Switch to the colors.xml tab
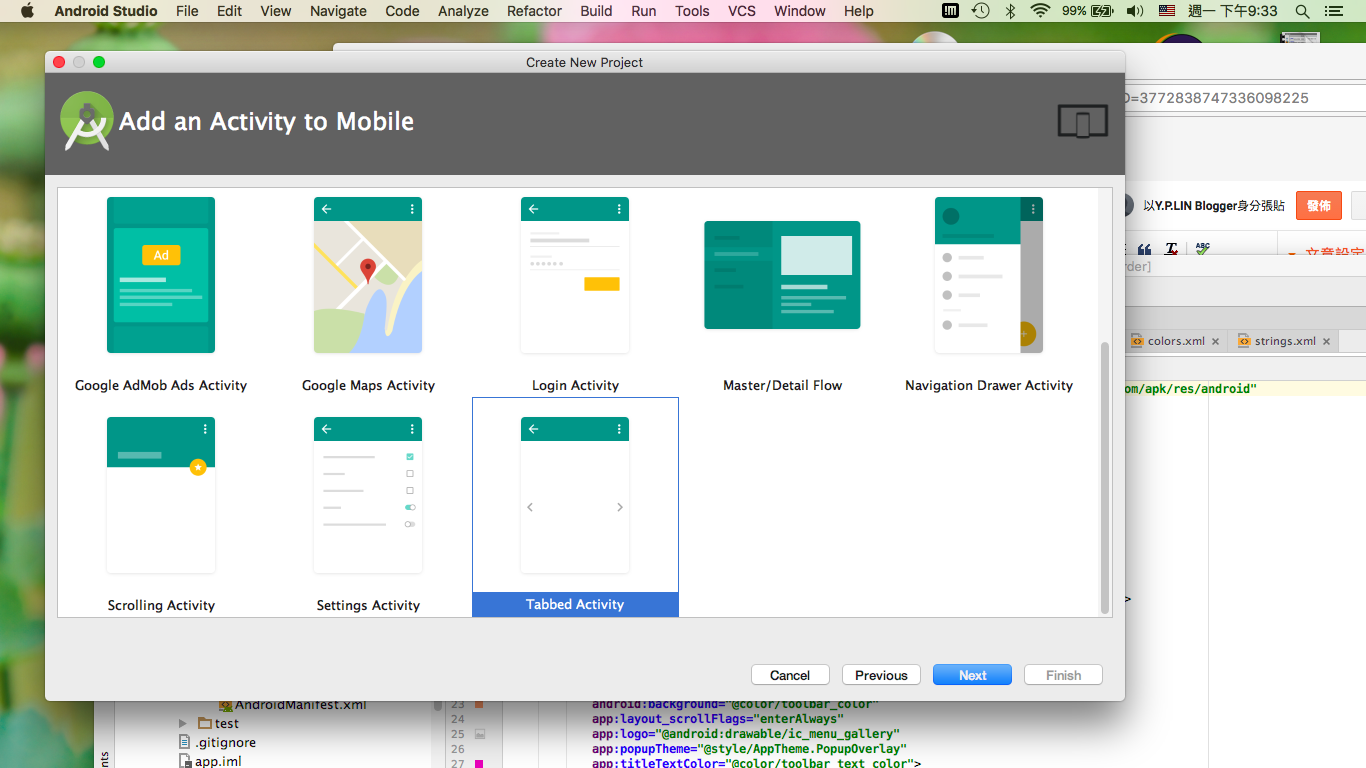Screen dimensions: 1366x768 point(1174,340)
